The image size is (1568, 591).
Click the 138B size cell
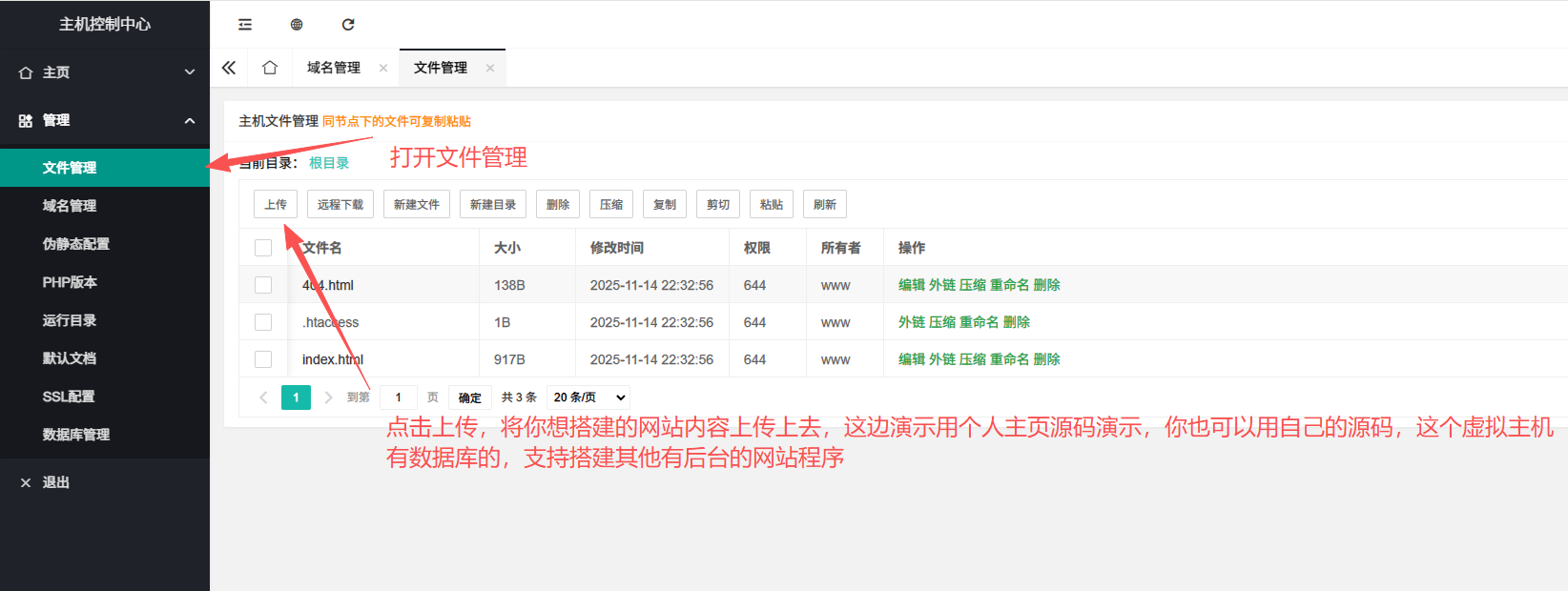(509, 285)
